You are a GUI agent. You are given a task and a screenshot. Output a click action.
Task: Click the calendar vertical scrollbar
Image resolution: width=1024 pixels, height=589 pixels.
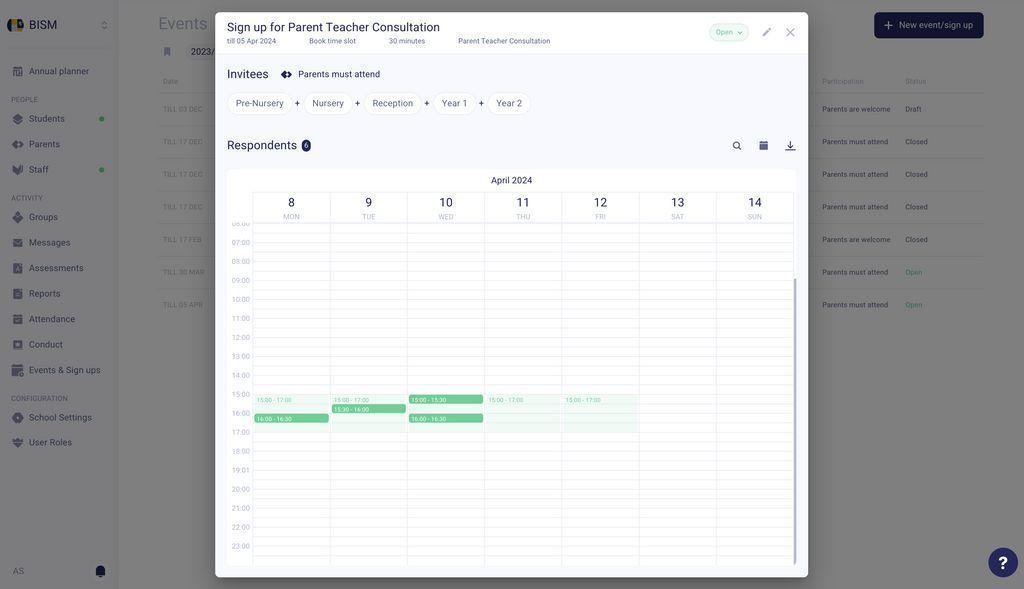click(x=795, y=421)
